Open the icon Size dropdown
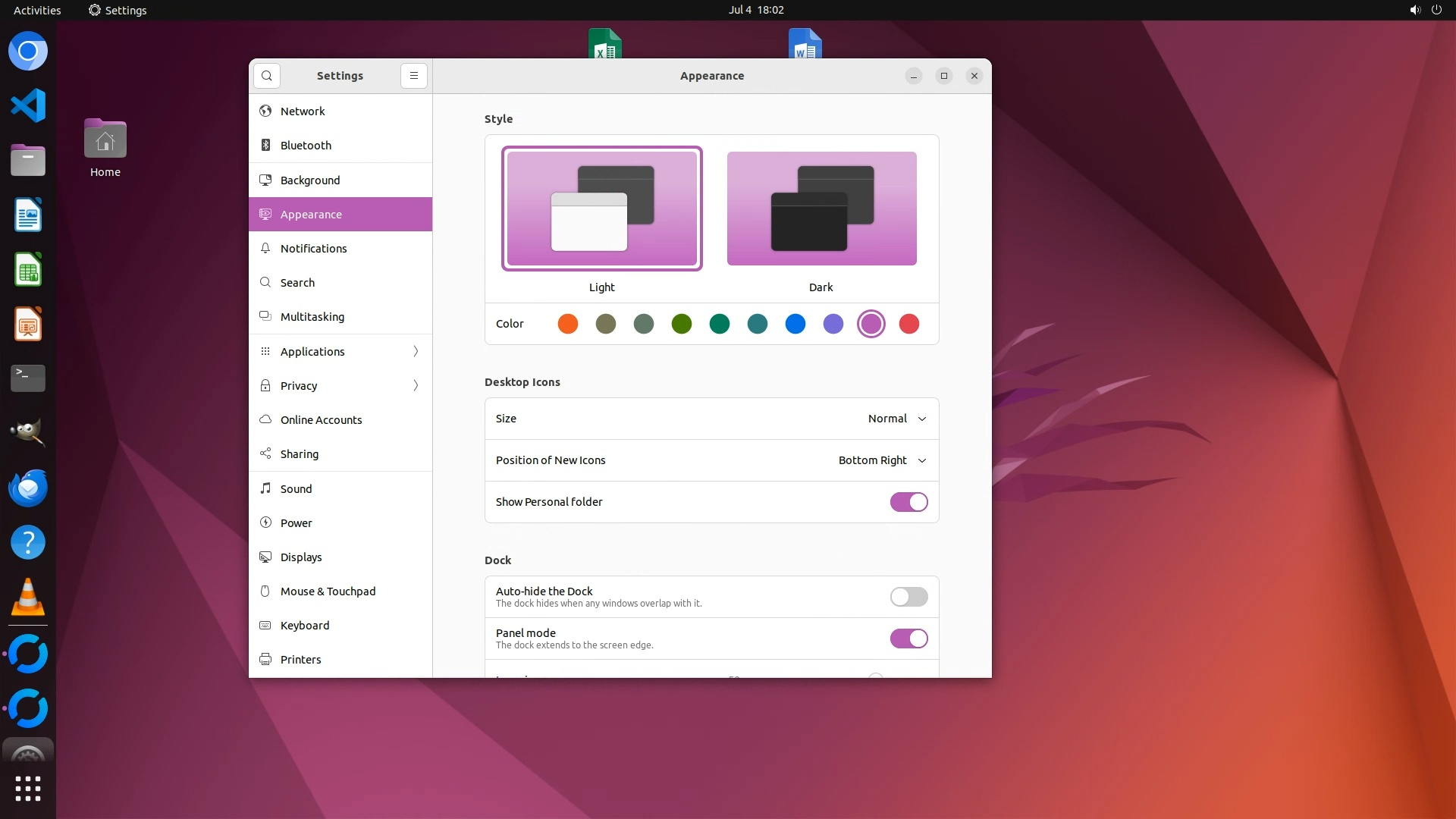This screenshot has height=819, width=1456. 897,419
